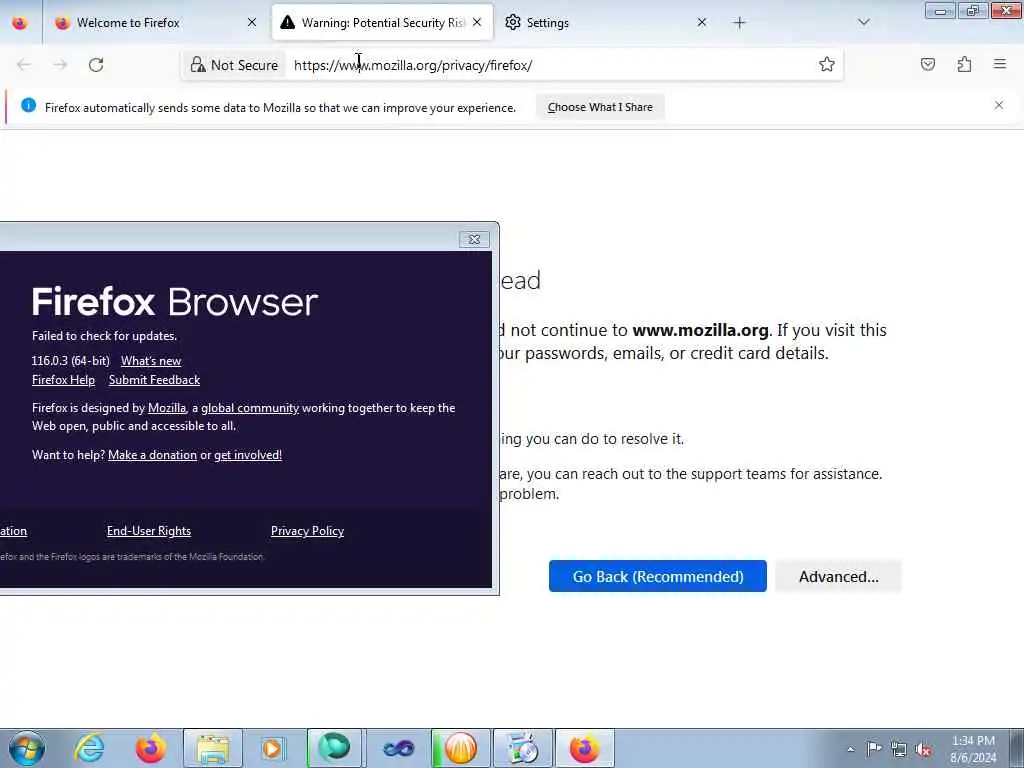1024x768 pixels.
Task: Open a new tab with the plus button
Action: tap(739, 23)
